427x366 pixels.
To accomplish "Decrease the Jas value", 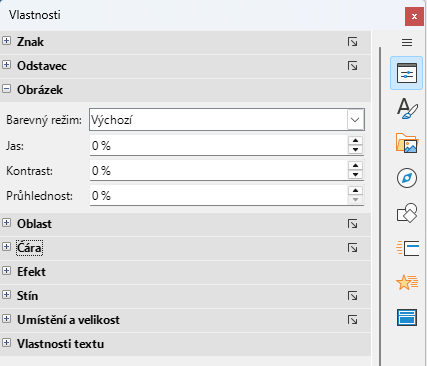I will (x=355, y=150).
